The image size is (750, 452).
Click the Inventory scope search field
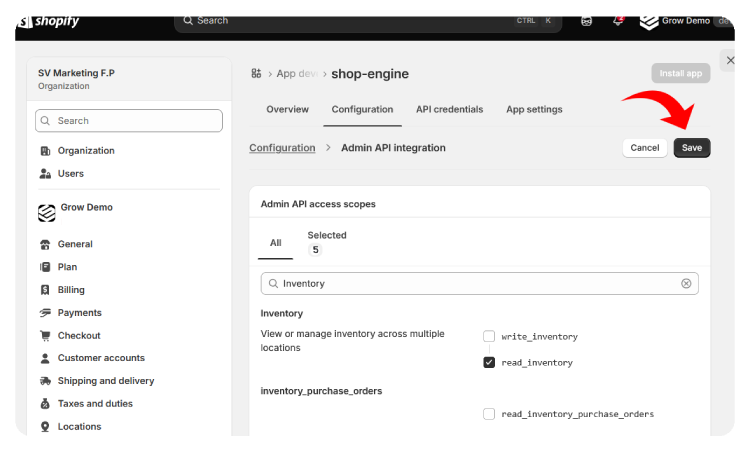[x=479, y=284]
